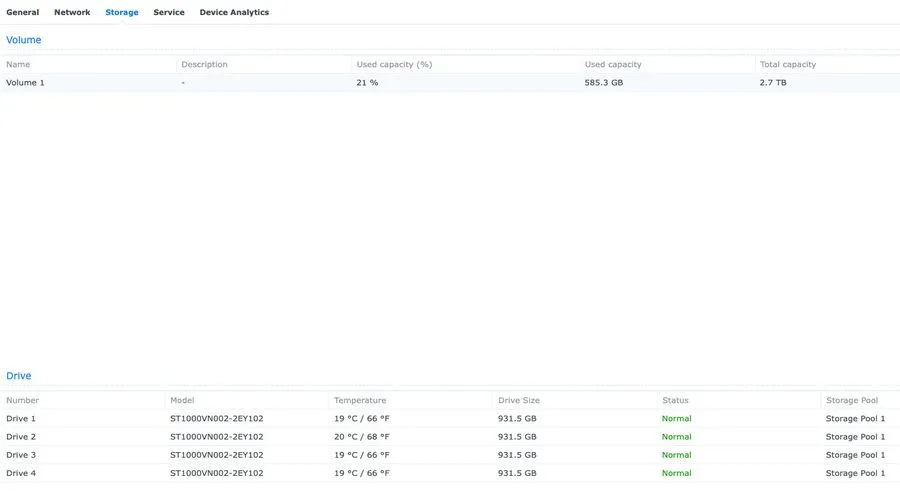
Task: Click Drive 3 temperature value
Action: click(362, 455)
